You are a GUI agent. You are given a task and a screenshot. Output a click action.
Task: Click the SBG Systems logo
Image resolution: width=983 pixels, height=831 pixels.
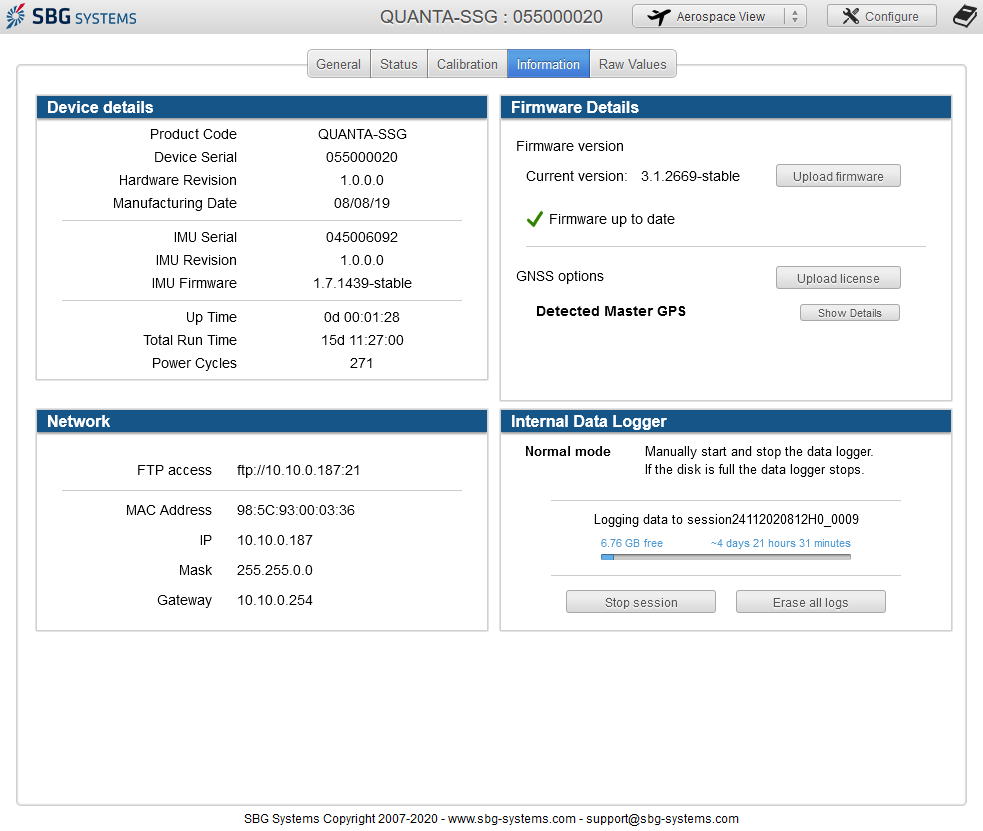[71, 16]
